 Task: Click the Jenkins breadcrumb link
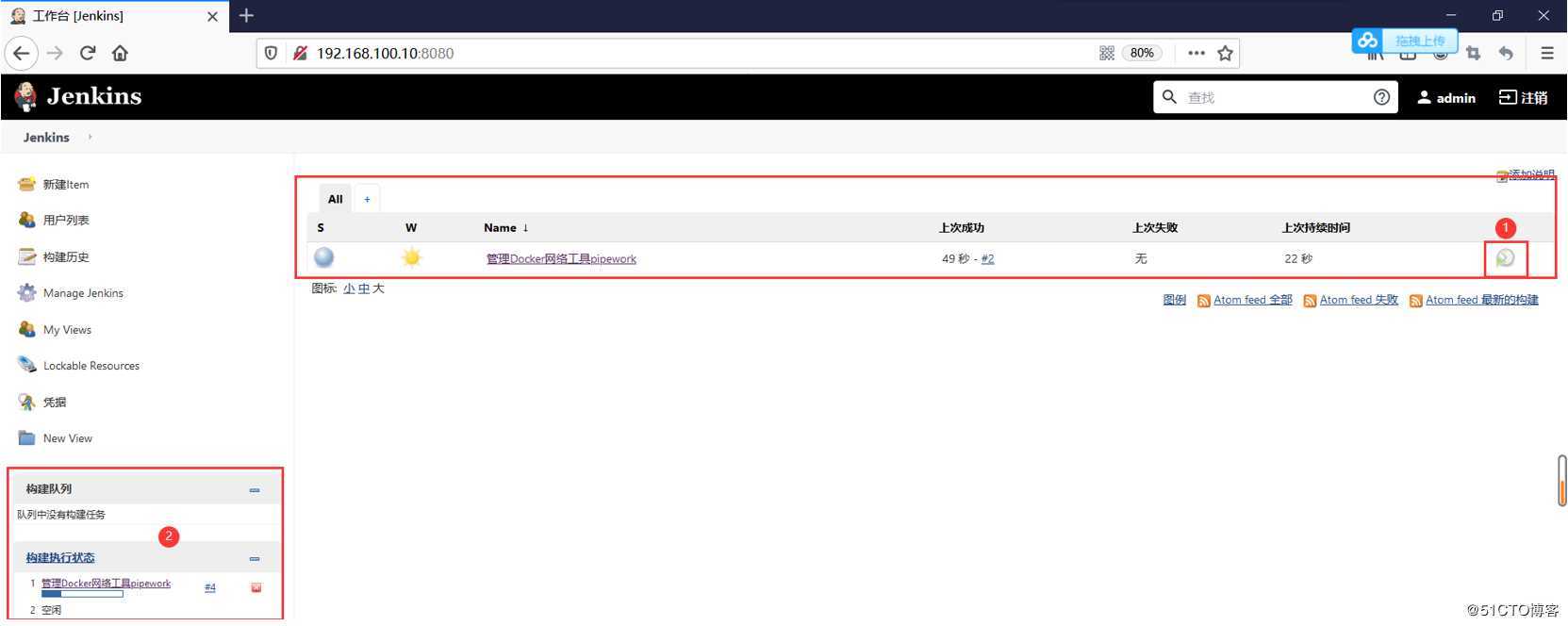click(46, 137)
